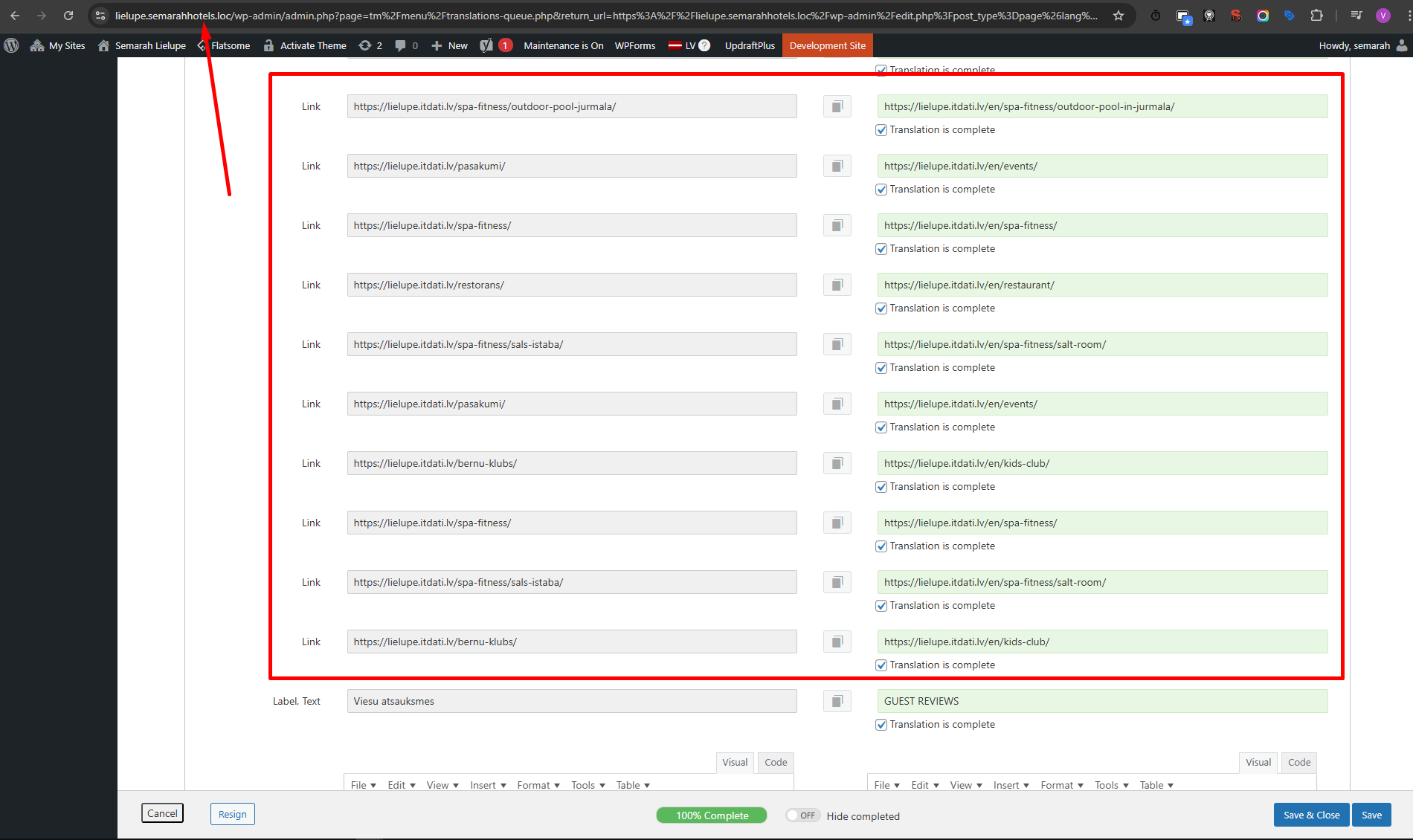Viewport: 1413px width, 840px height.
Task: Open the blue price tag extension
Action: (x=1290, y=16)
